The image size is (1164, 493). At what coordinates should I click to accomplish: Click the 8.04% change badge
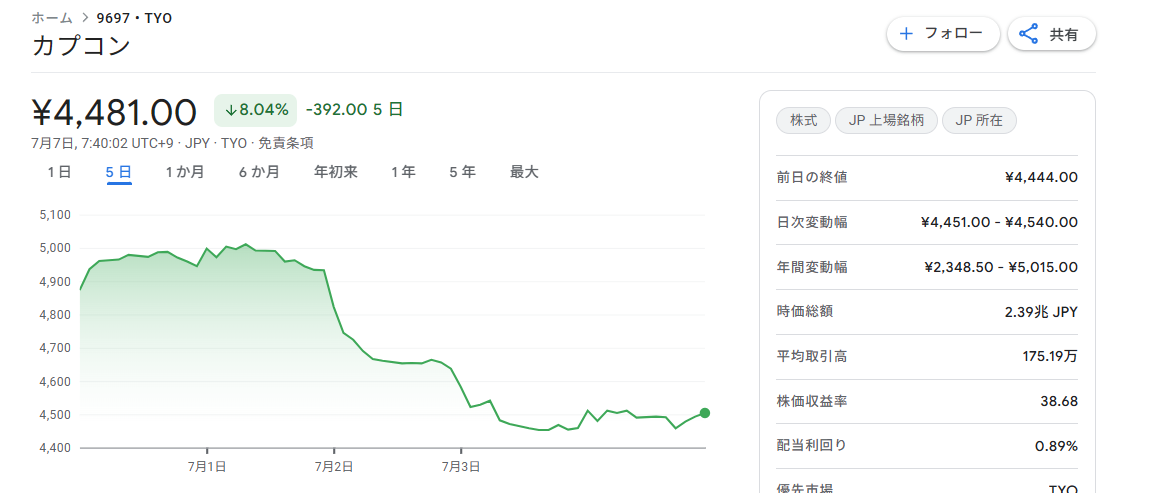(255, 111)
